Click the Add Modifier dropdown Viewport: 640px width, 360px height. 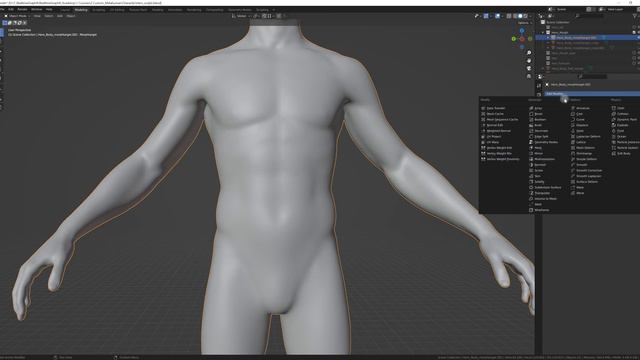click(592, 93)
